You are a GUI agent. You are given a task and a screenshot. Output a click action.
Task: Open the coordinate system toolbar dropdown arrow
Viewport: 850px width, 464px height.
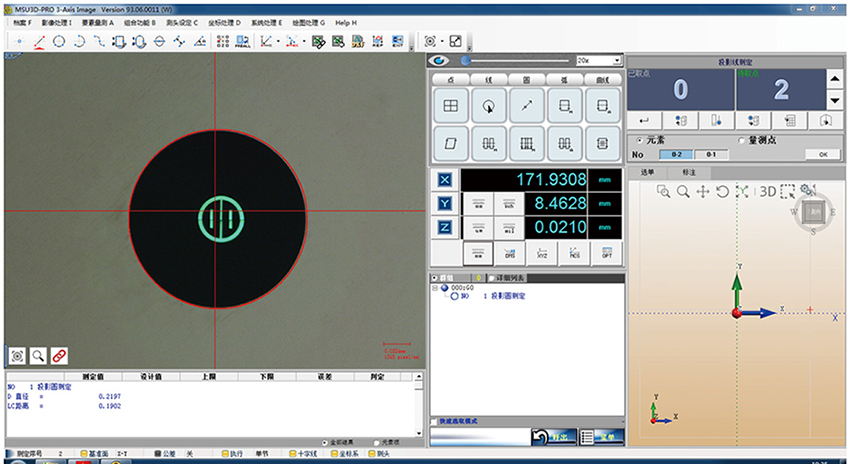(278, 42)
